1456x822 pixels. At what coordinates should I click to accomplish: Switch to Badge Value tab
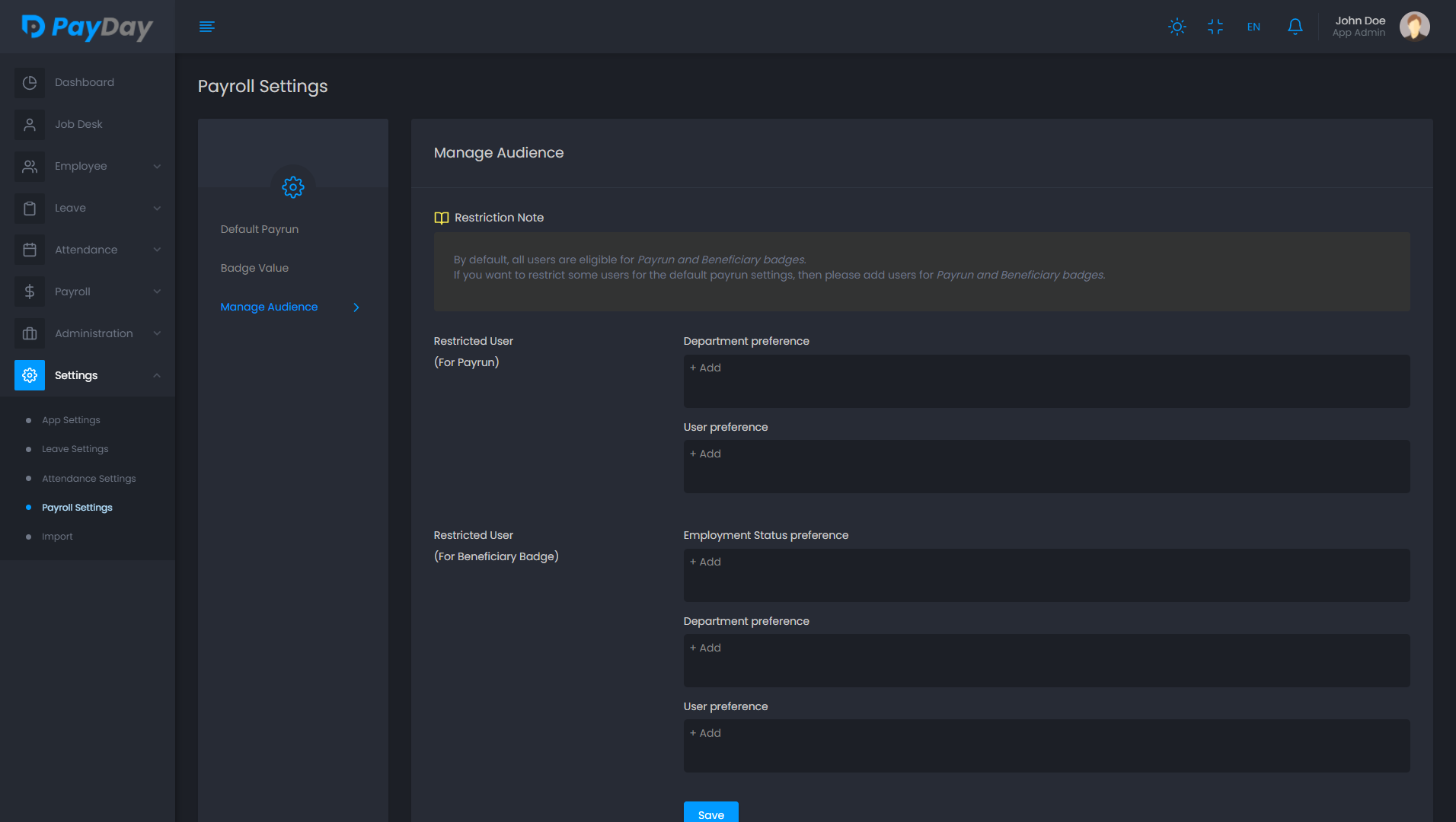pyautogui.click(x=254, y=268)
